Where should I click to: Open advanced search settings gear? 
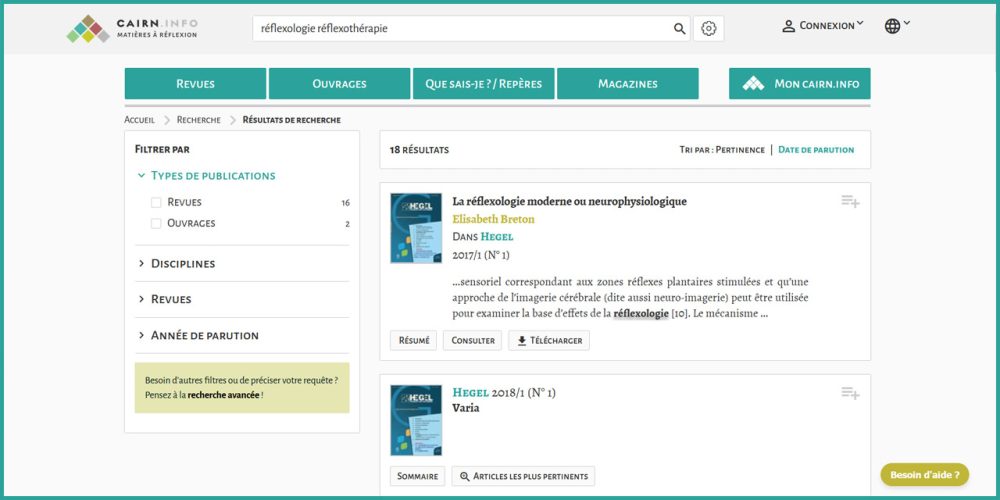(x=709, y=29)
